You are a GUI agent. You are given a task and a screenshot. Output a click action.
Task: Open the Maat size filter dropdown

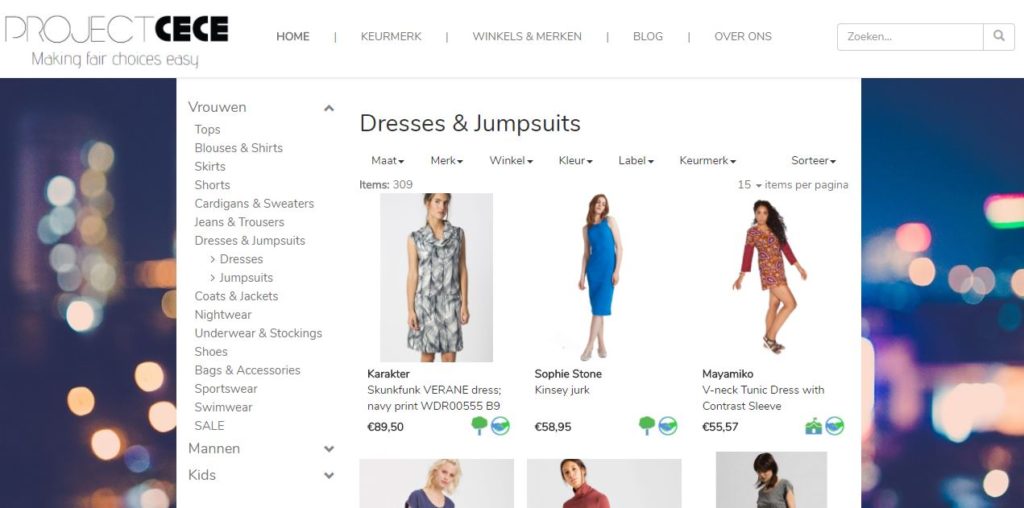click(x=388, y=161)
